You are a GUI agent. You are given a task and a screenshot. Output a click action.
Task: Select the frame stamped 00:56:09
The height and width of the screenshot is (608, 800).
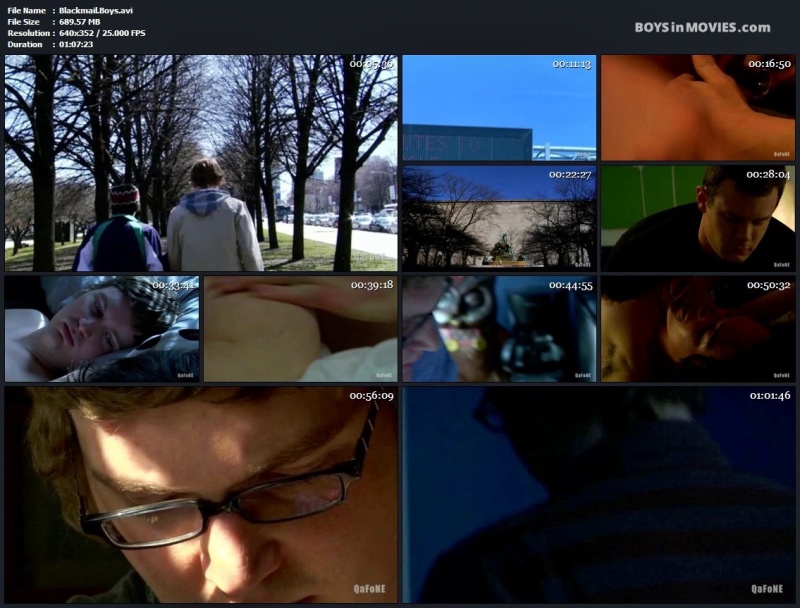click(201, 494)
